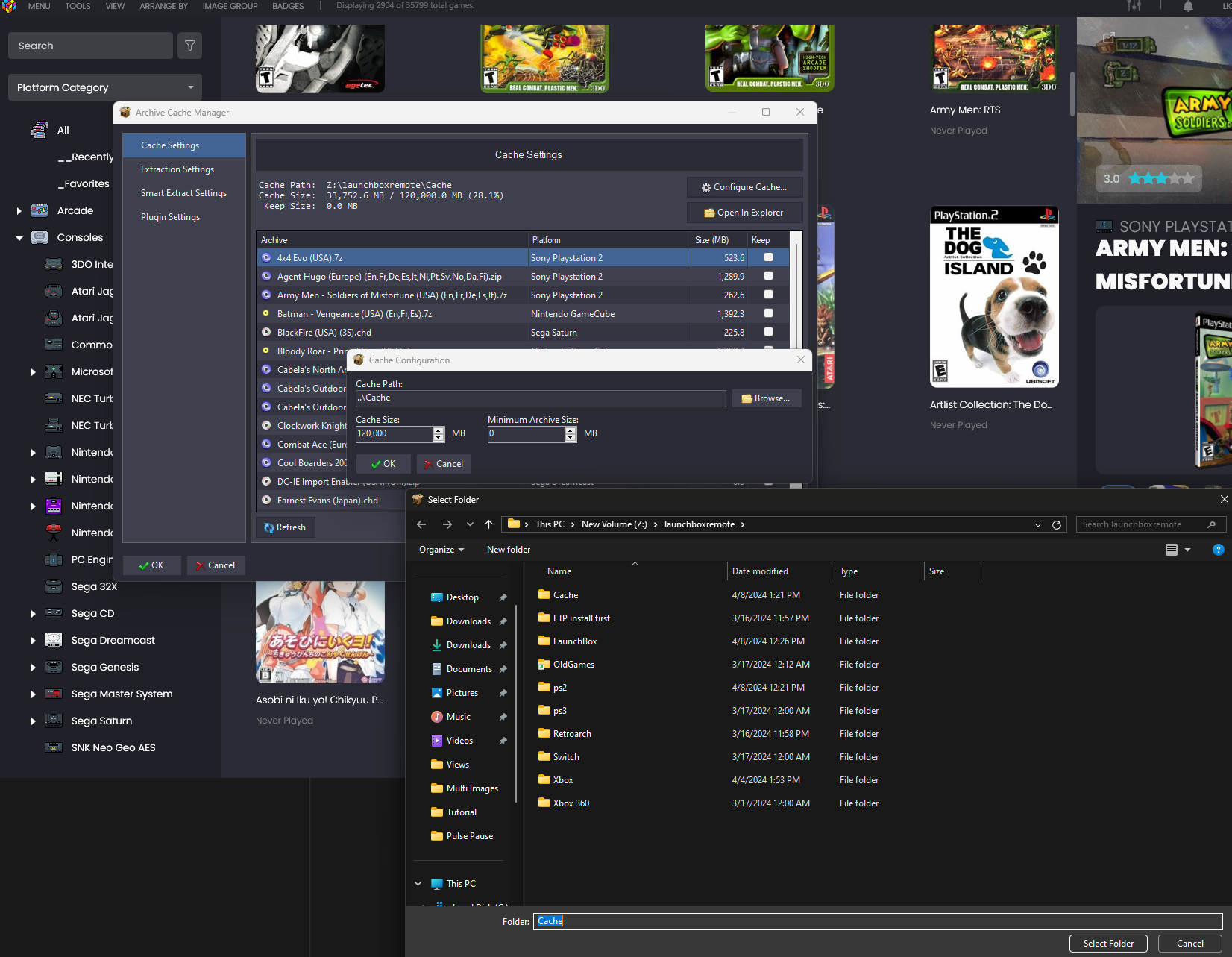Open the notifications bell icon

pos(1188,6)
